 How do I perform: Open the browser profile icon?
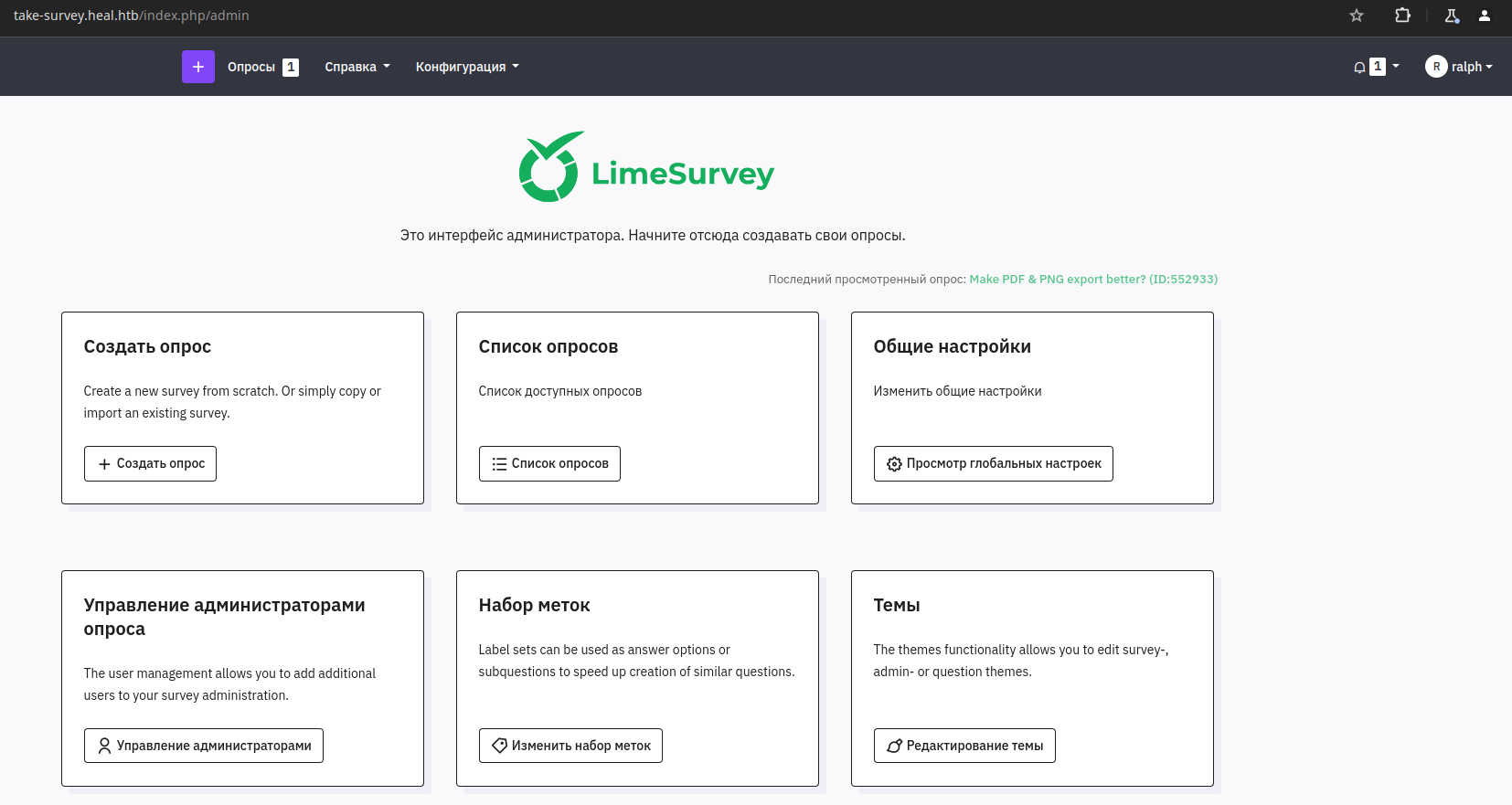1485,16
